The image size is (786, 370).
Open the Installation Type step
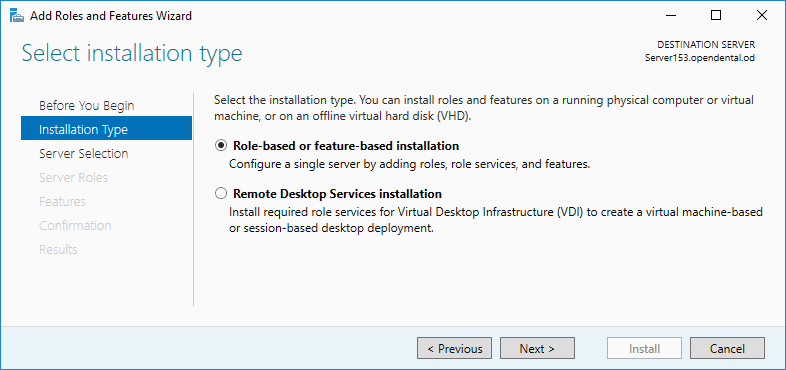(106, 129)
